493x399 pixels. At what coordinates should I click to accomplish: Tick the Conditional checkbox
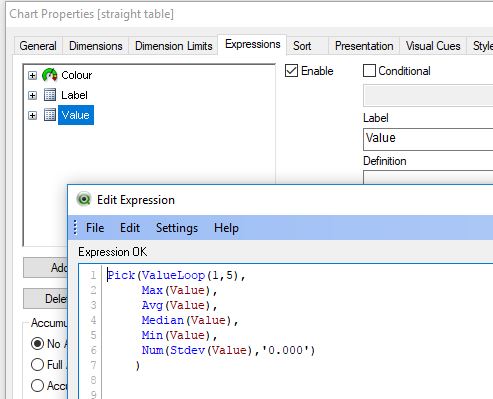(369, 71)
